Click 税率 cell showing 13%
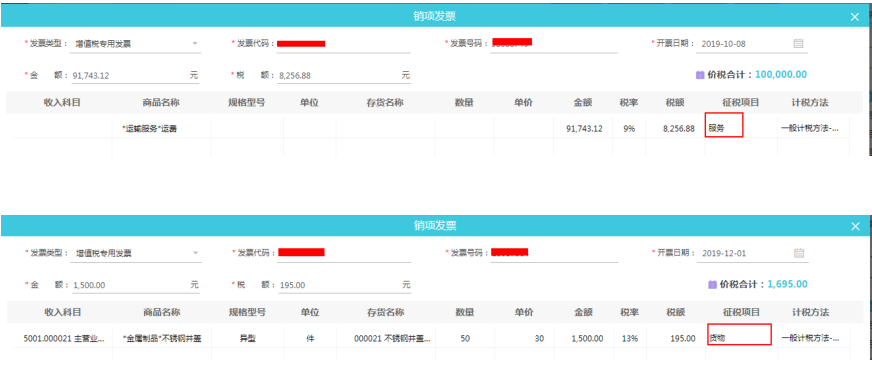The image size is (872, 374). (629, 338)
